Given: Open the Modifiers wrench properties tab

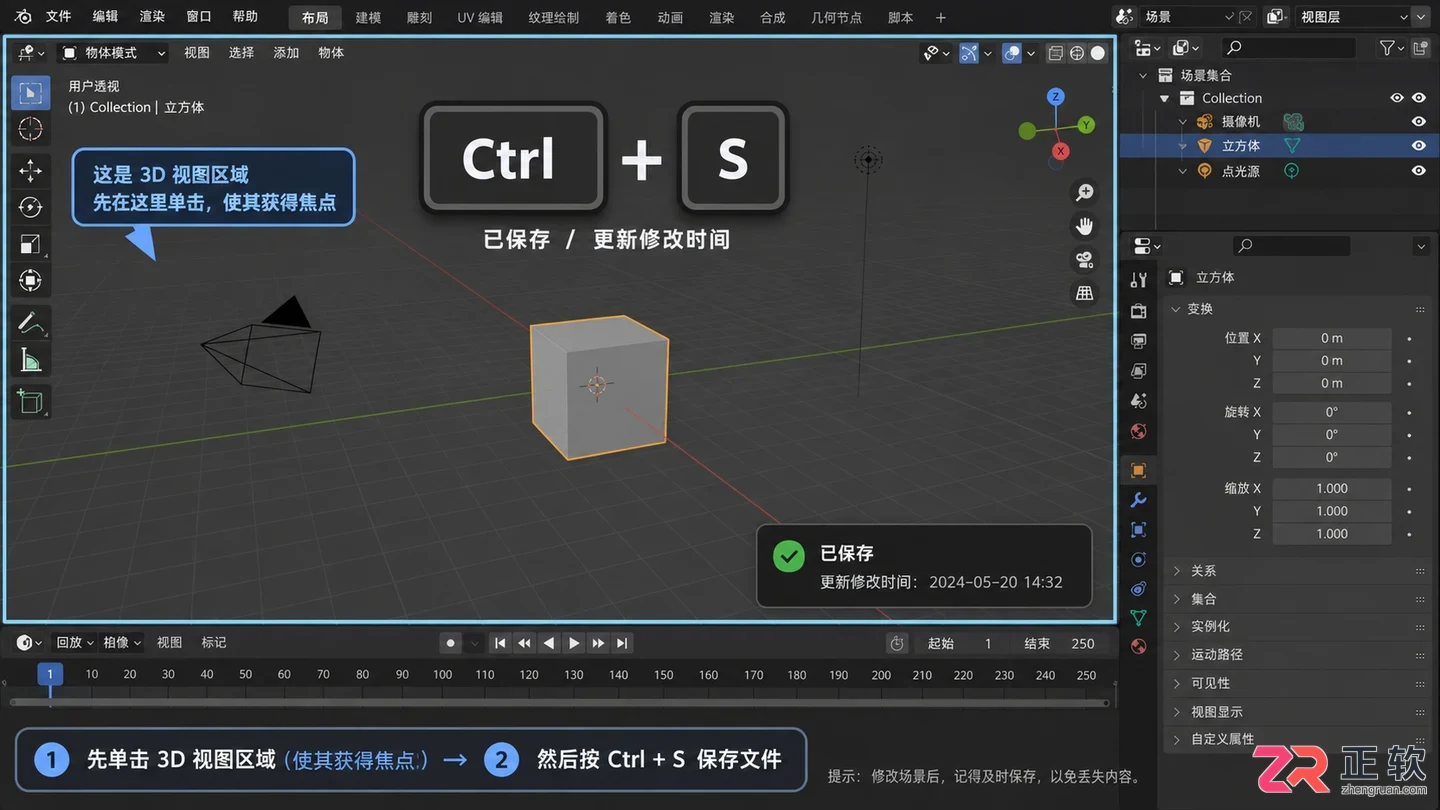Looking at the screenshot, I should click(x=1138, y=500).
